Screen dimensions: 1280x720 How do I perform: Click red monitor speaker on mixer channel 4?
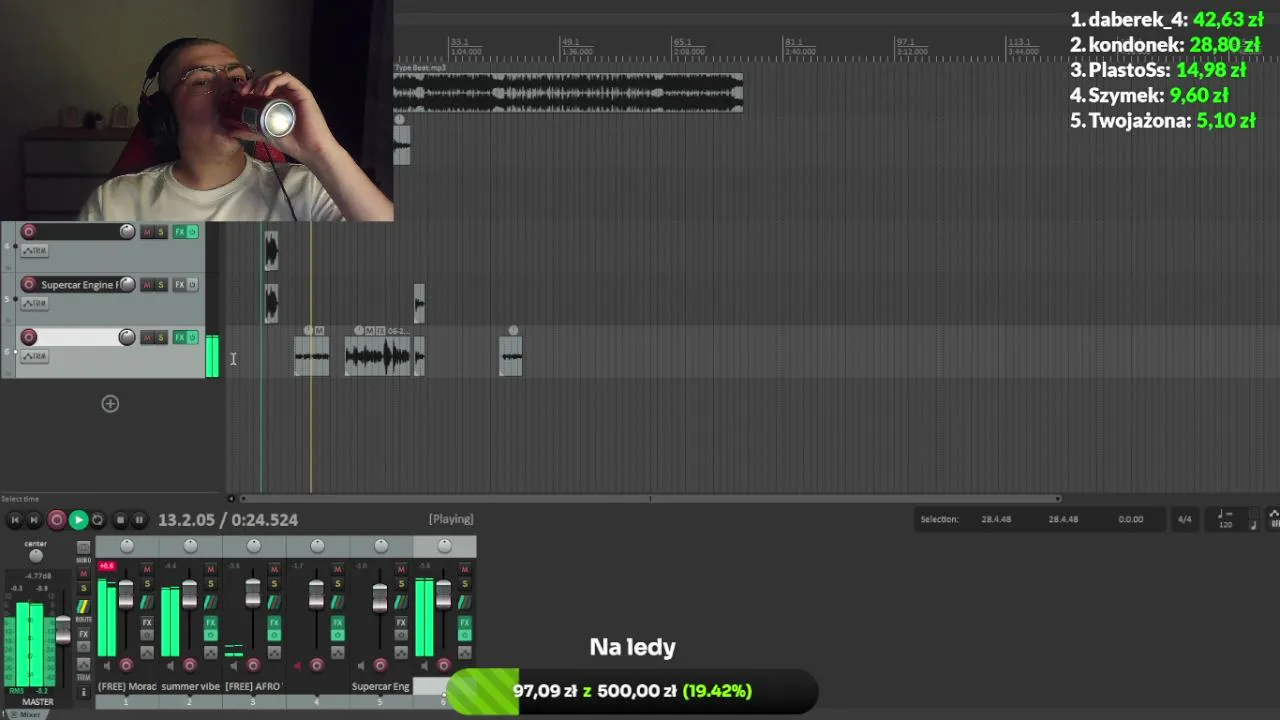[297, 665]
